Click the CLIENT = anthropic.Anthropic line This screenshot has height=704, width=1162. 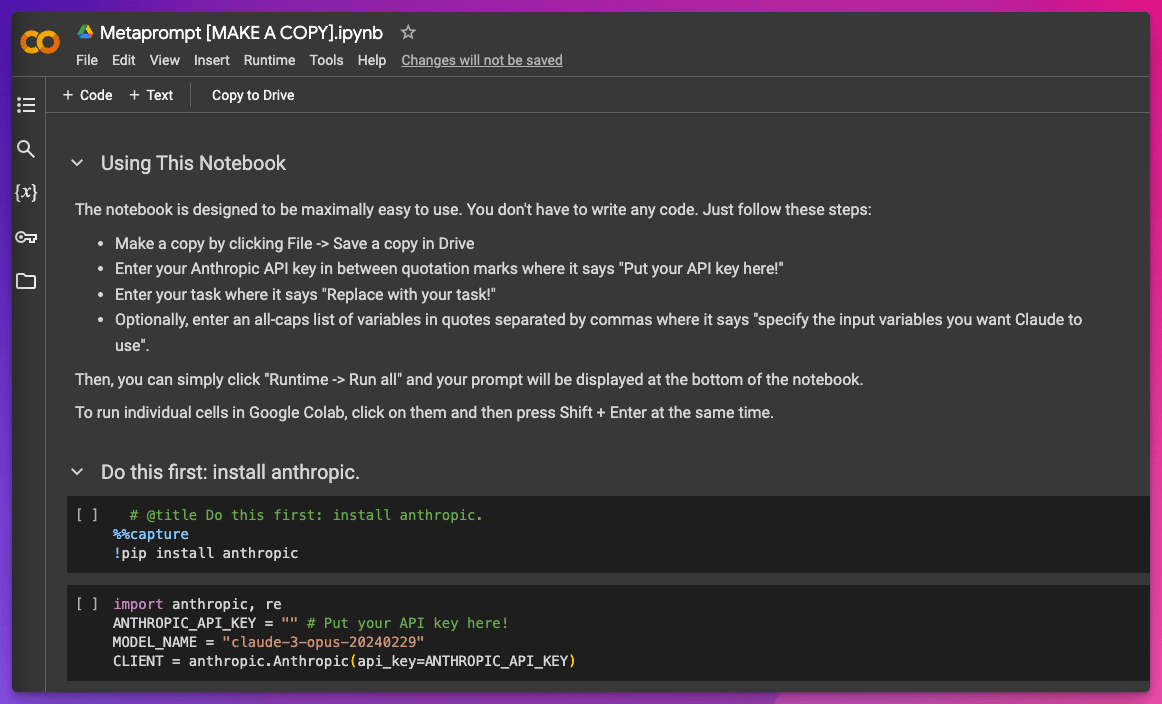click(344, 661)
